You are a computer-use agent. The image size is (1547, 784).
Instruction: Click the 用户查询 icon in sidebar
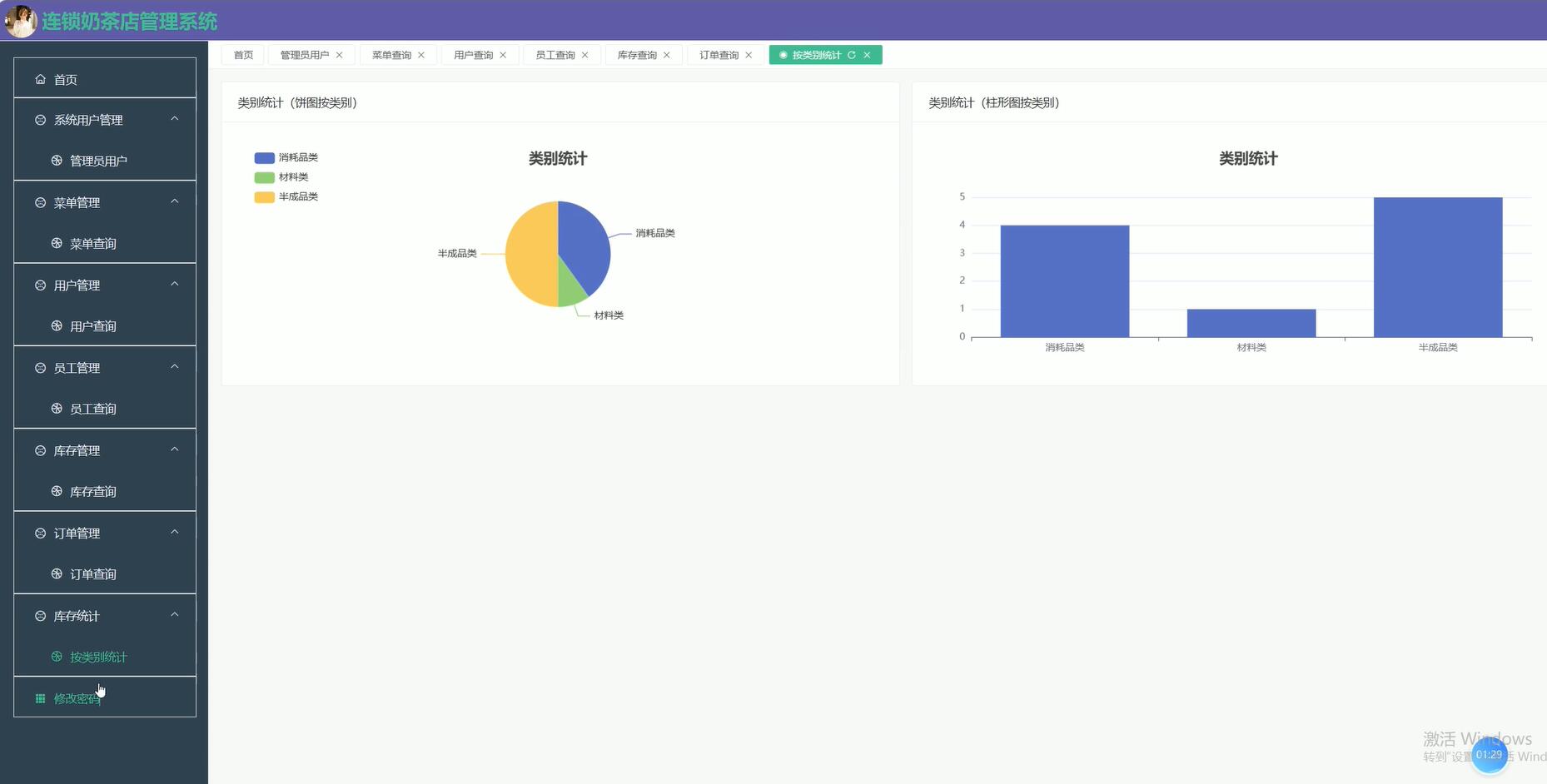click(56, 325)
